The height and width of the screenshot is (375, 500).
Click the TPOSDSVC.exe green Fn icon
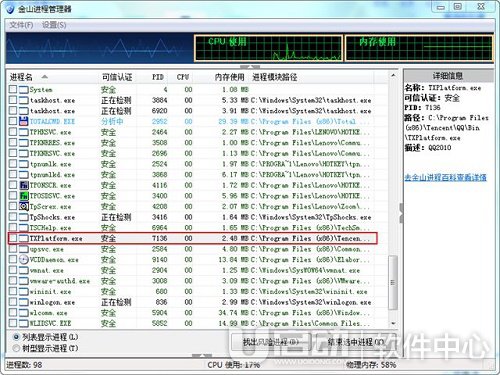24,196
